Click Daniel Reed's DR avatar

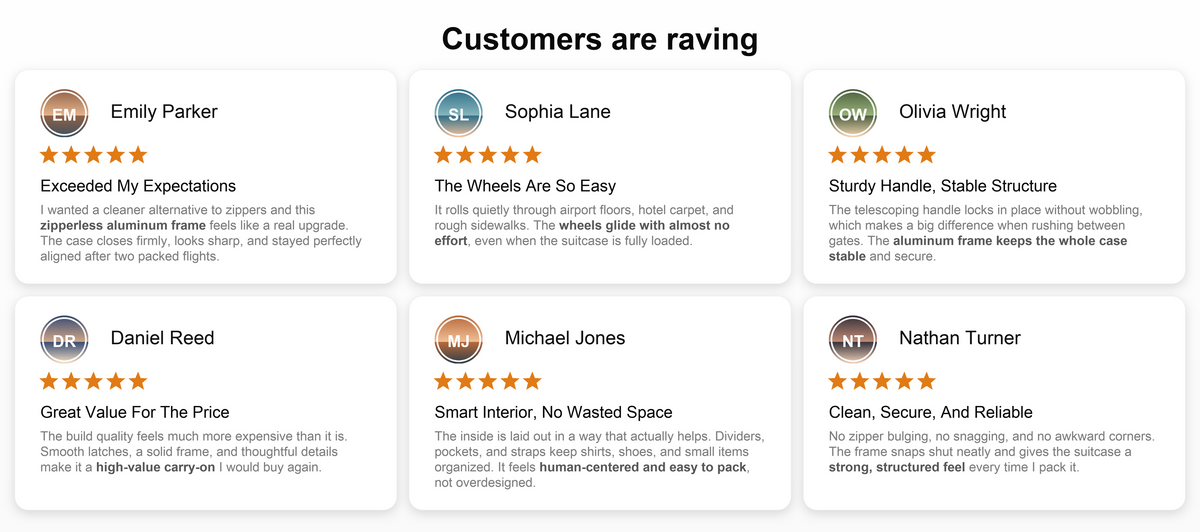click(64, 339)
